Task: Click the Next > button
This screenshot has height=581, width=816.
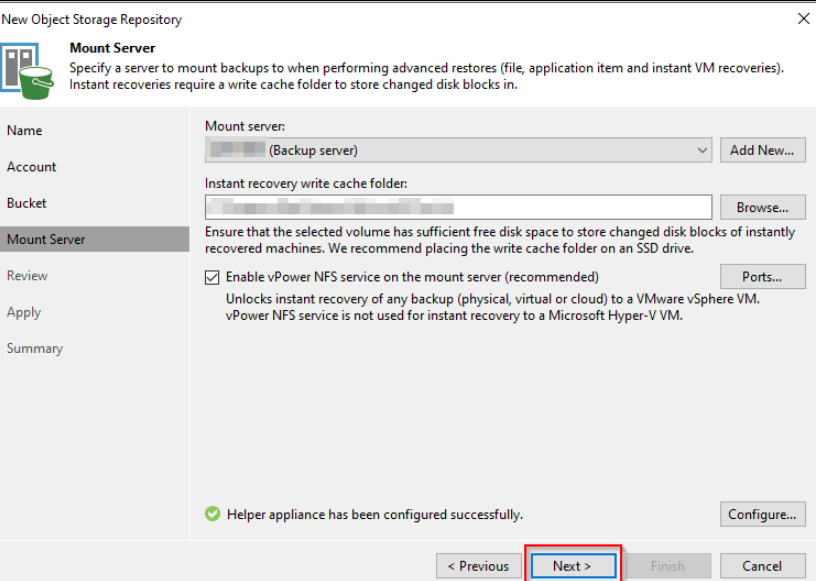Action: click(572, 566)
